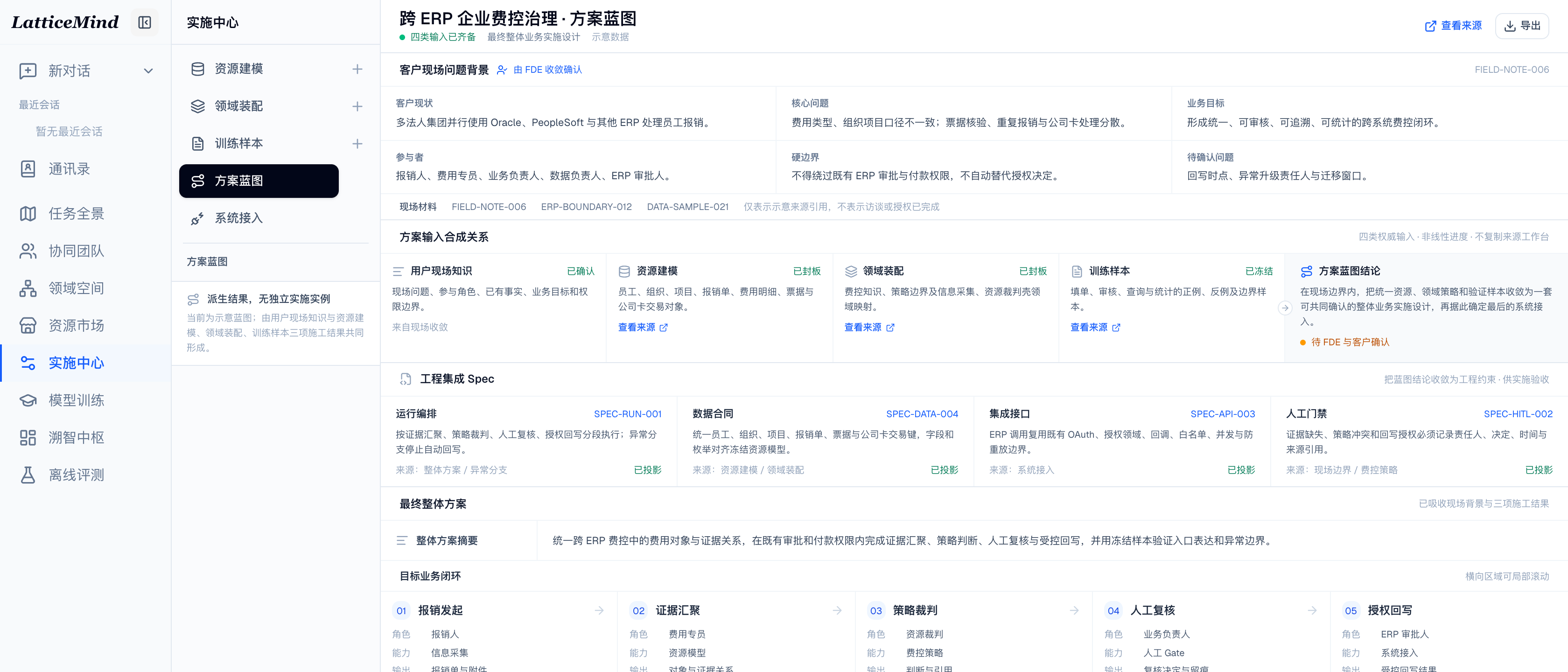The width and height of the screenshot is (1568, 672).
Task: Click the external-link icon beside header 查看来源
Action: click(x=1430, y=26)
